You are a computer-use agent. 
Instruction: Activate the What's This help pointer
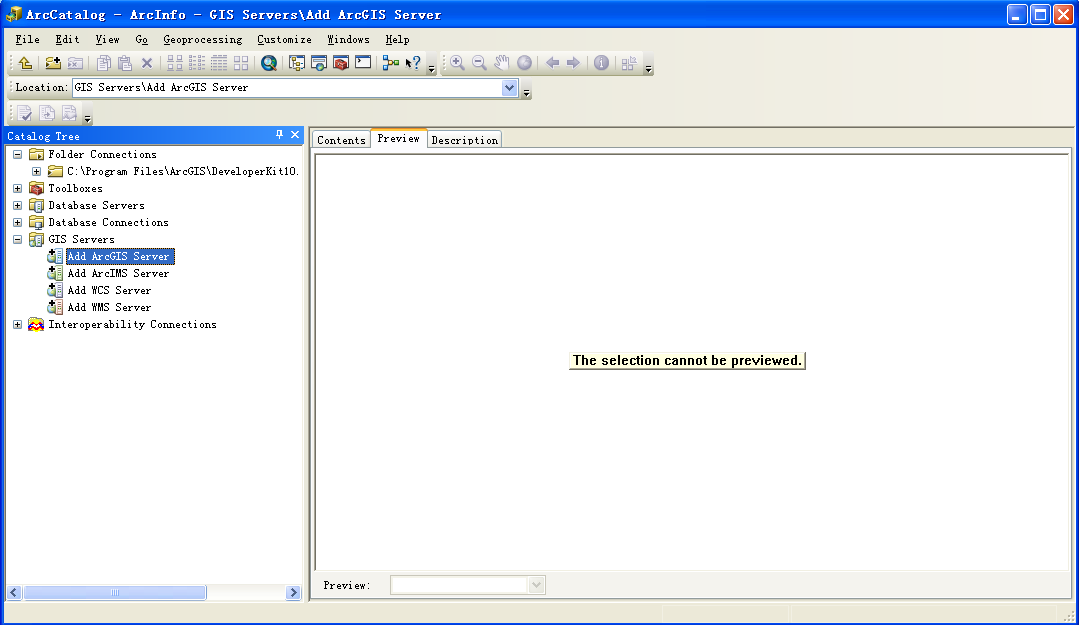[413, 63]
